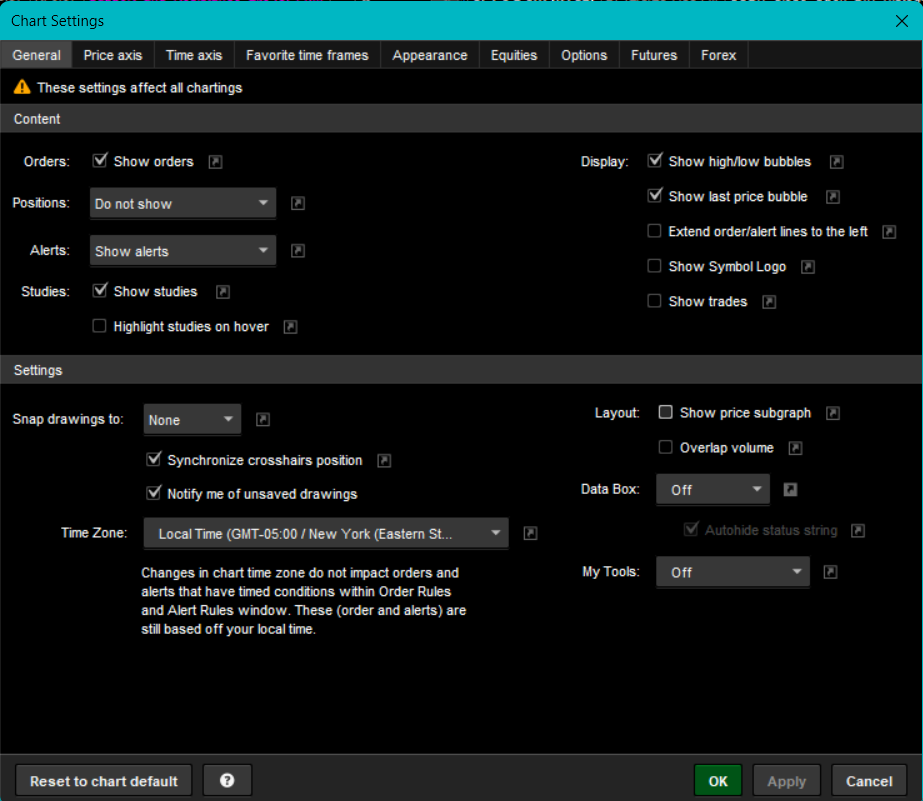Click the link icon next to Data Box dropdown
The width and height of the screenshot is (923, 801).
coord(790,490)
